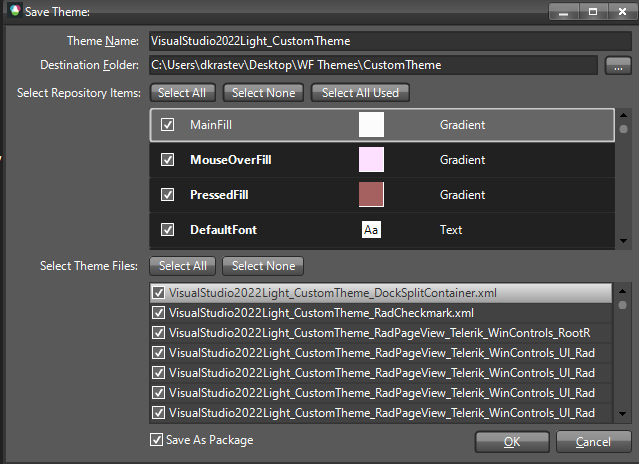Click theme files list scroll up arrow

tap(622, 291)
